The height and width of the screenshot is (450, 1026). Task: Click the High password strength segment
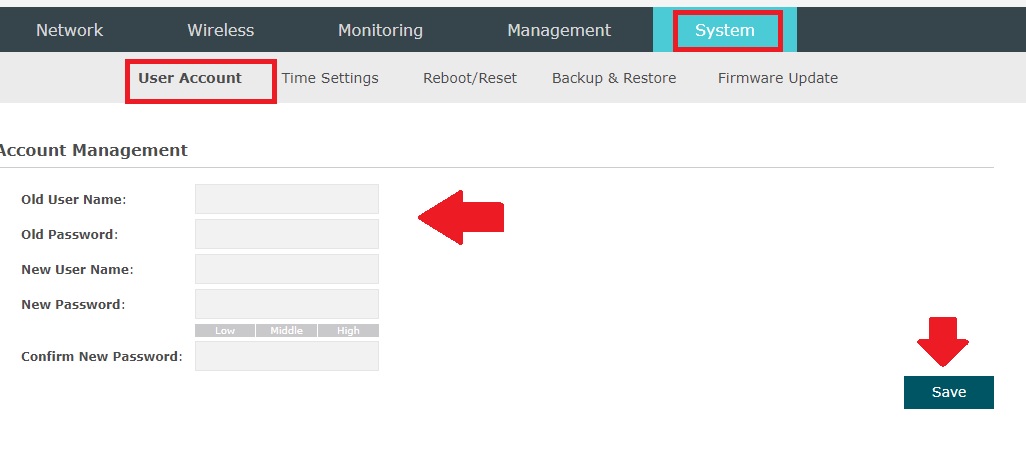click(x=348, y=330)
